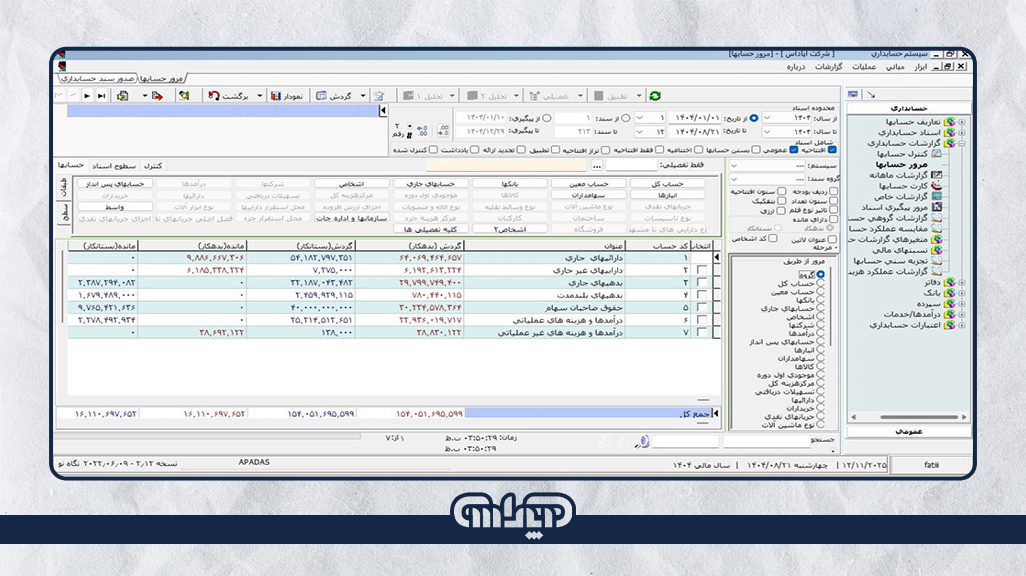Viewport: 1026px width, 576px height.
Task: Open کارت حسابها in the sidebar tree
Action: (x=903, y=185)
